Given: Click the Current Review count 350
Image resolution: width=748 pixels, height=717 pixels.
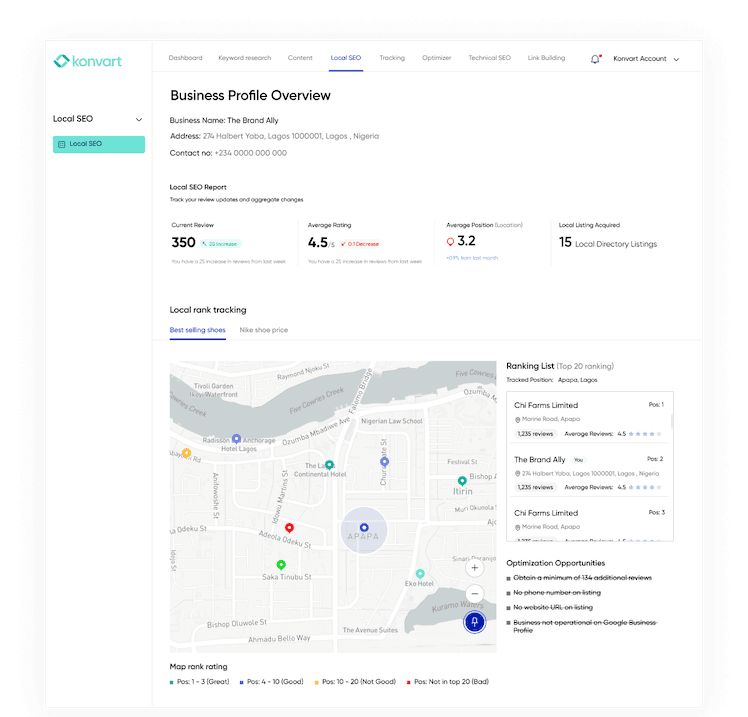Looking at the screenshot, I should click(x=183, y=242).
